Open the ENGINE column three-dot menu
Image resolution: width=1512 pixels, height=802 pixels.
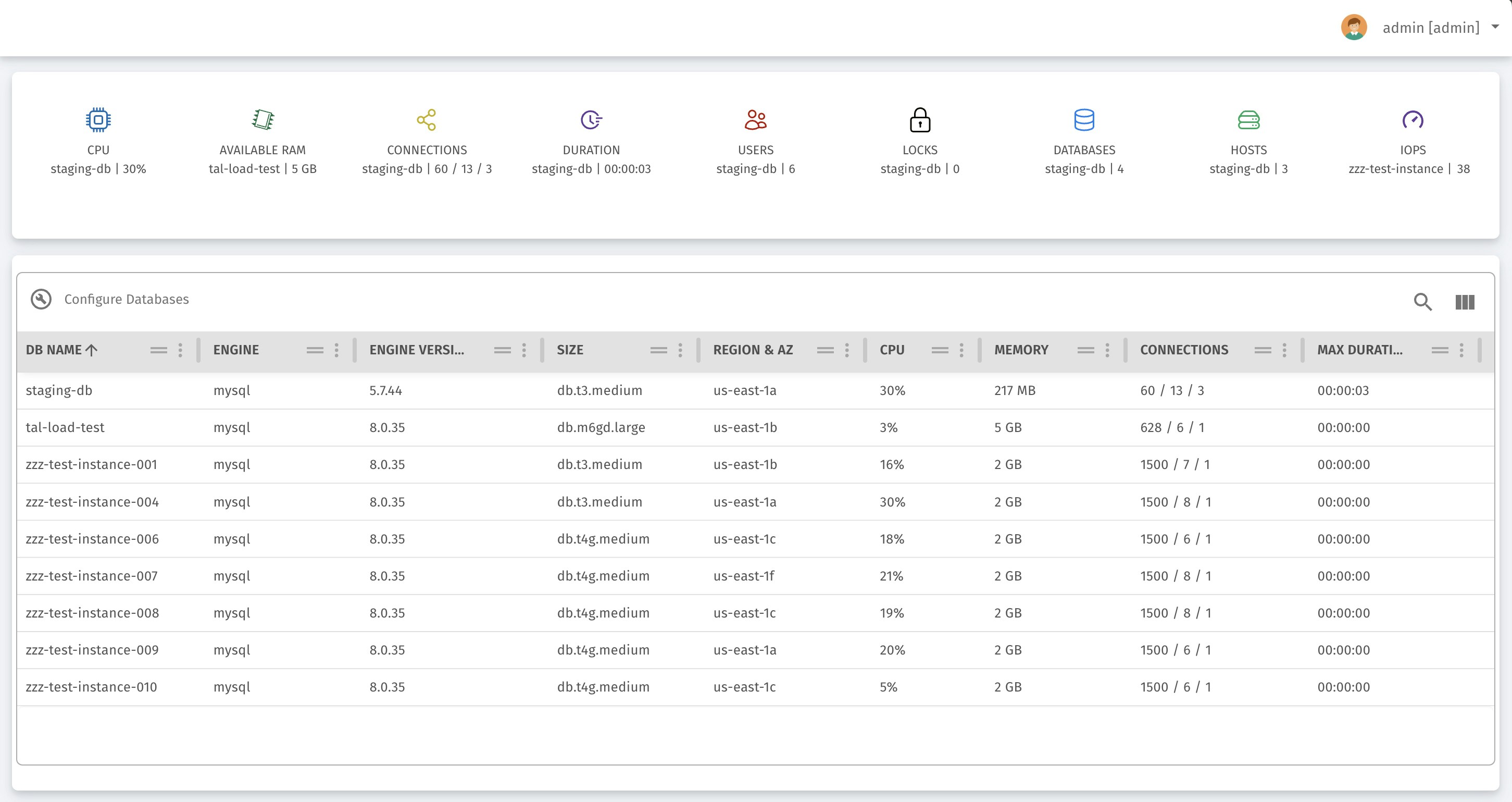click(x=336, y=351)
